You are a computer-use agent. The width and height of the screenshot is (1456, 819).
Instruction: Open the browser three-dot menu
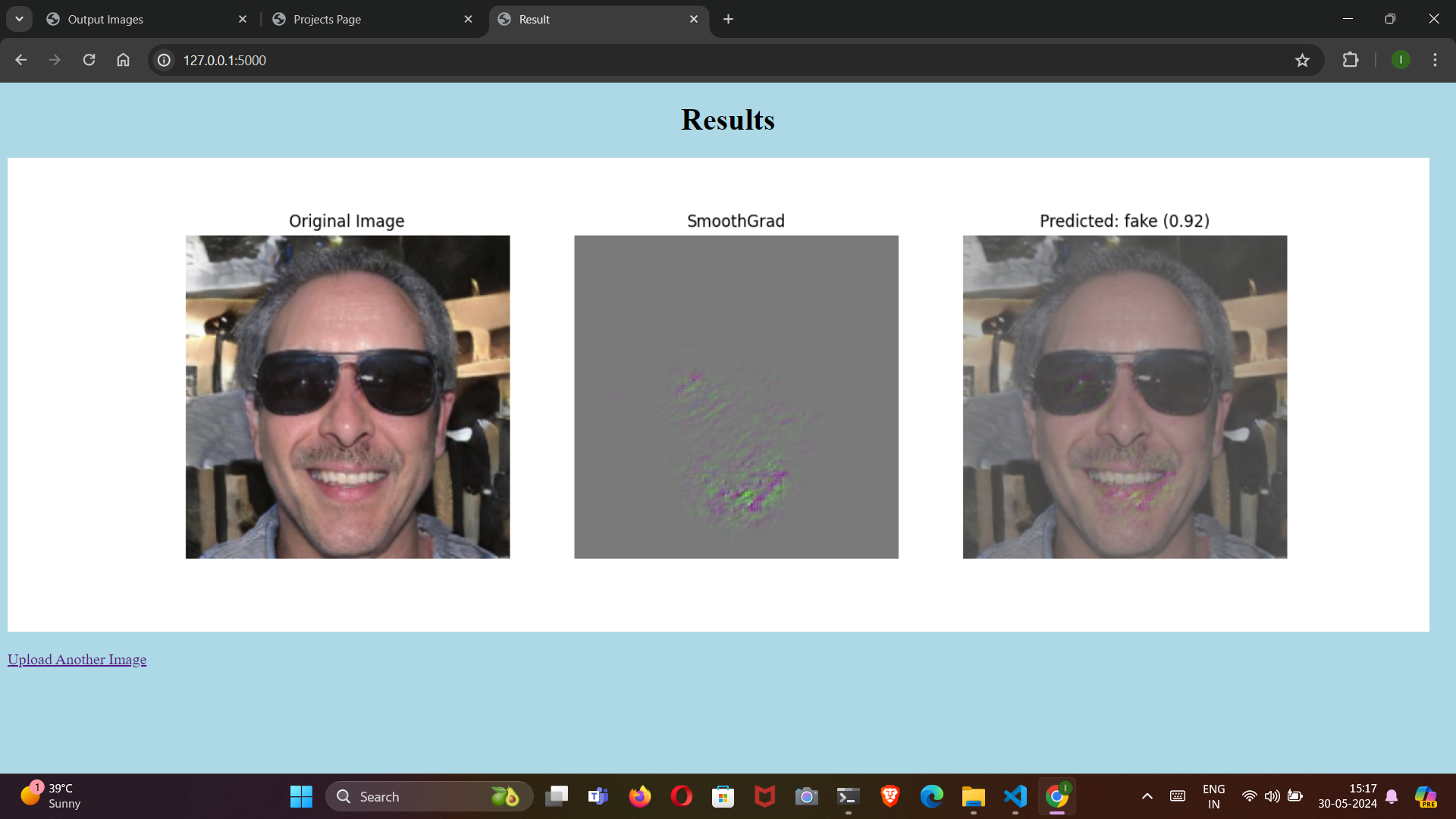[1435, 60]
